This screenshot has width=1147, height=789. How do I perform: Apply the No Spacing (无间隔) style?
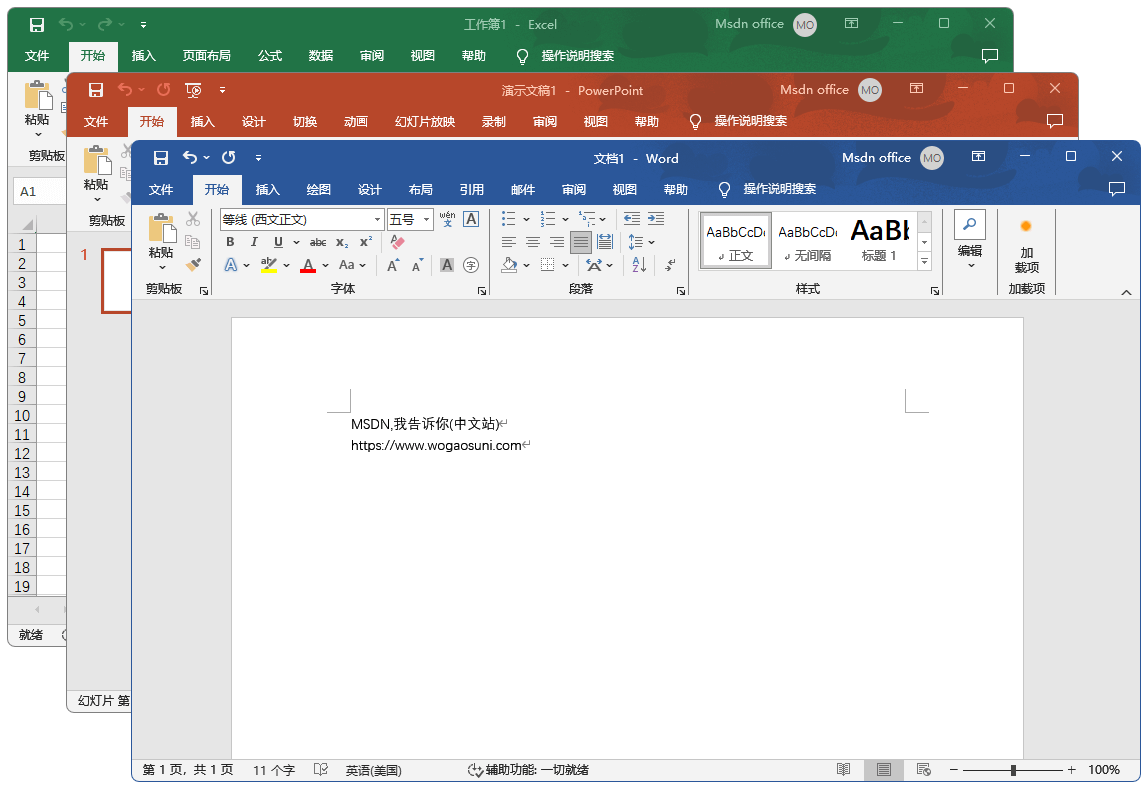[x=808, y=241]
